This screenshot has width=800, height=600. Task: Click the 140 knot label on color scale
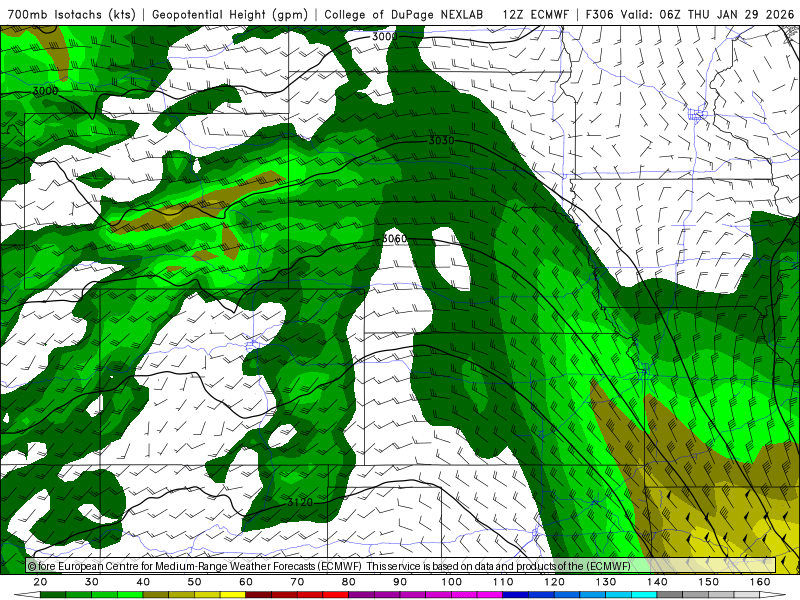[657, 582]
